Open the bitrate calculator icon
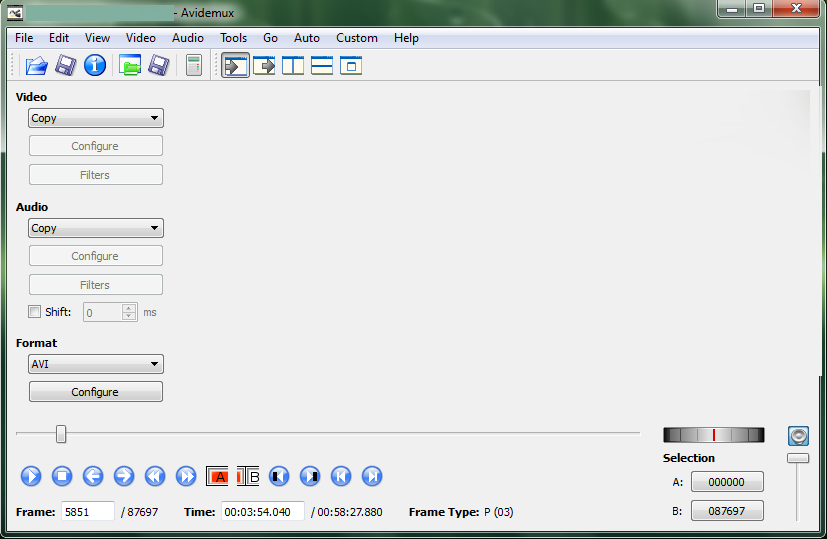Image resolution: width=827 pixels, height=539 pixels. [194, 66]
